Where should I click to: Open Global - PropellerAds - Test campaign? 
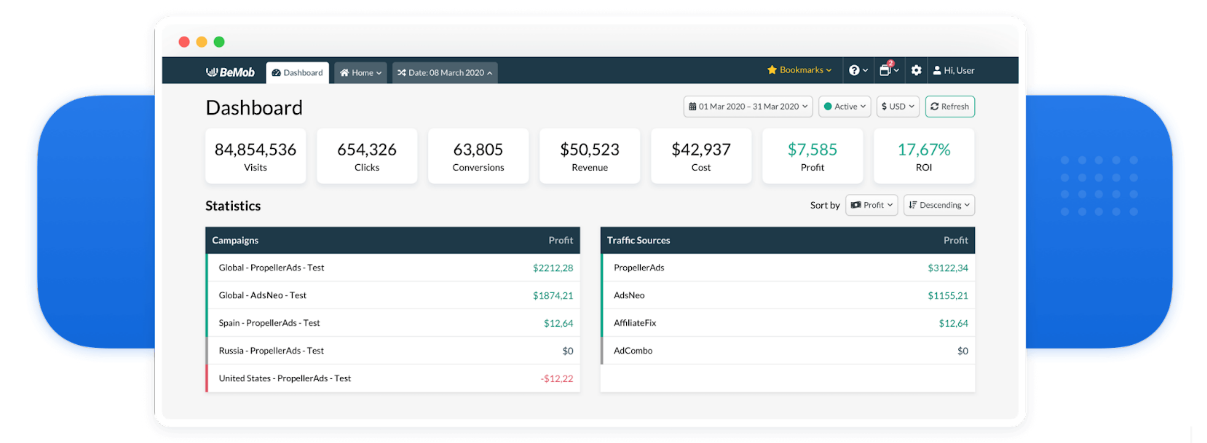272,268
